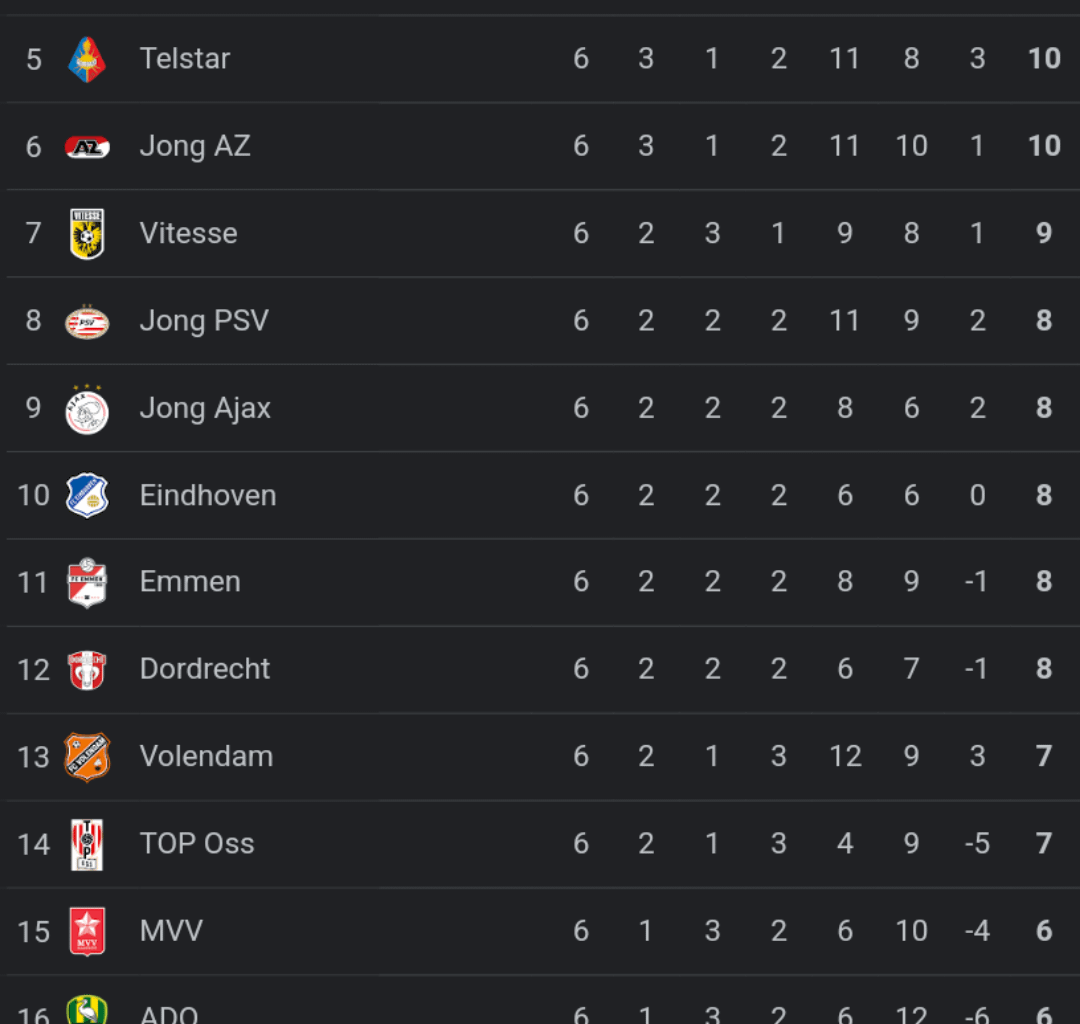This screenshot has height=1024, width=1080.
Task: Select the Emmen club badge
Action: tap(87, 583)
